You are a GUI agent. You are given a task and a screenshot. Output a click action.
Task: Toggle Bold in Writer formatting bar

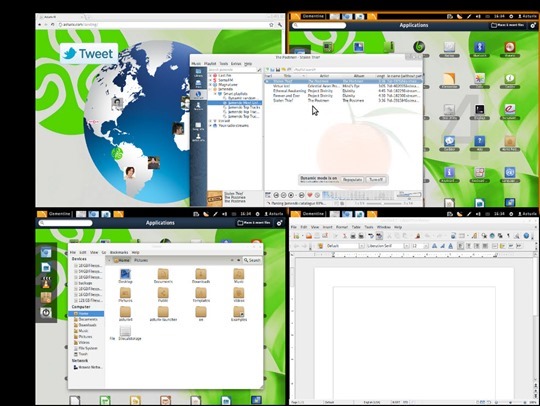click(x=434, y=246)
